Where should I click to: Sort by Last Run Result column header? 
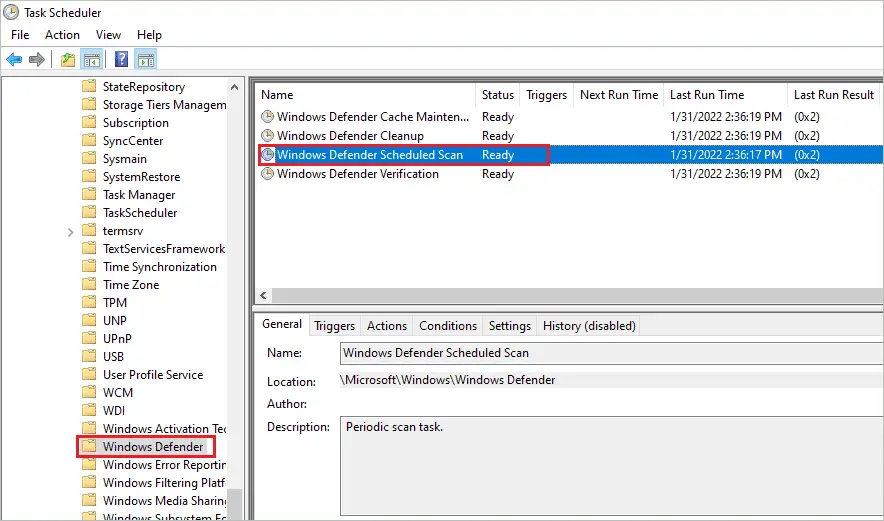tap(836, 95)
